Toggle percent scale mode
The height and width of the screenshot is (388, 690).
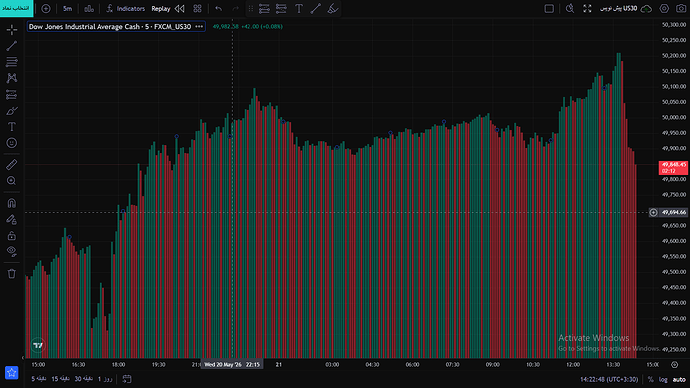click(650, 379)
